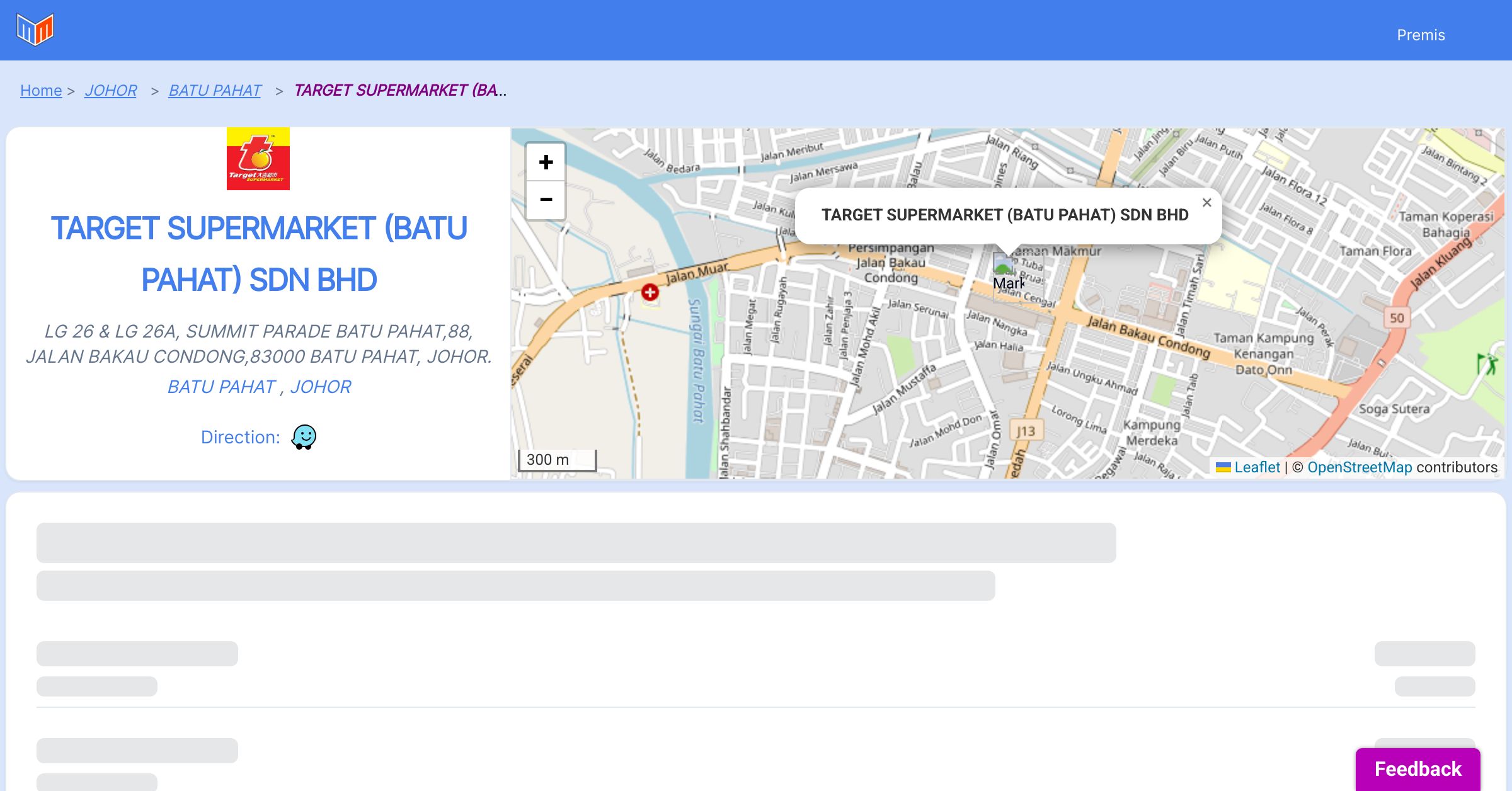Viewport: 1512px width, 791px height.
Task: Open Waze directions icon
Action: [304, 436]
